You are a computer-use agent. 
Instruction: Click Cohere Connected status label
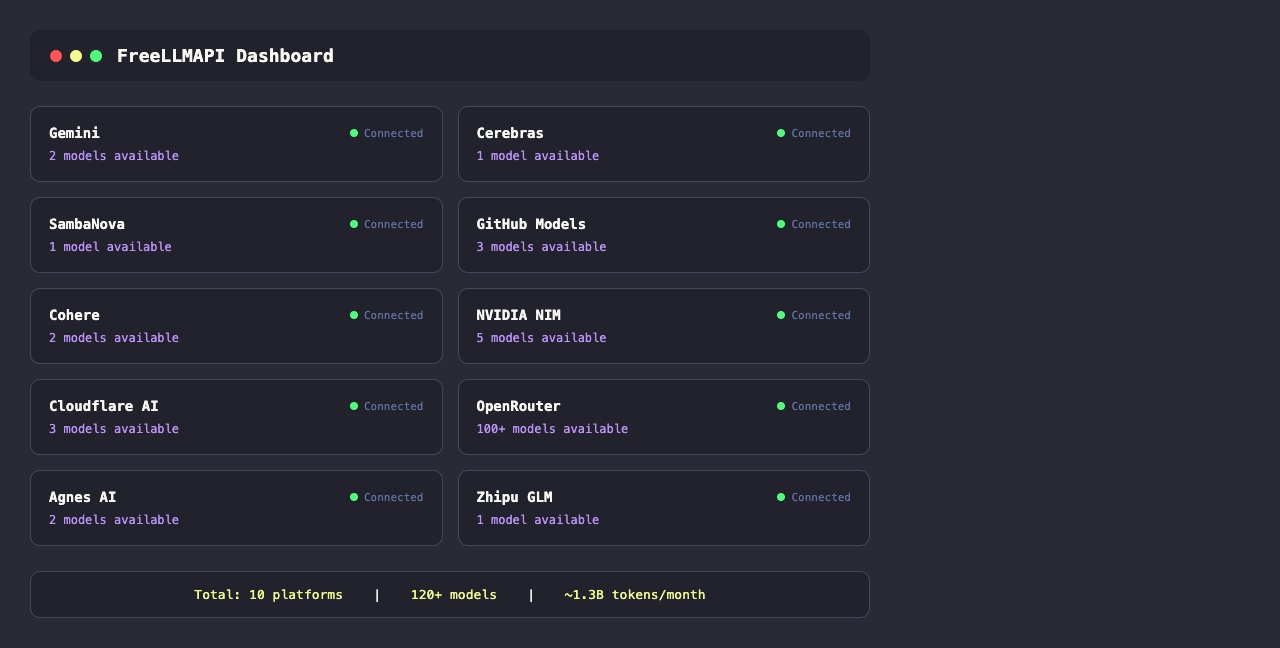(393, 315)
